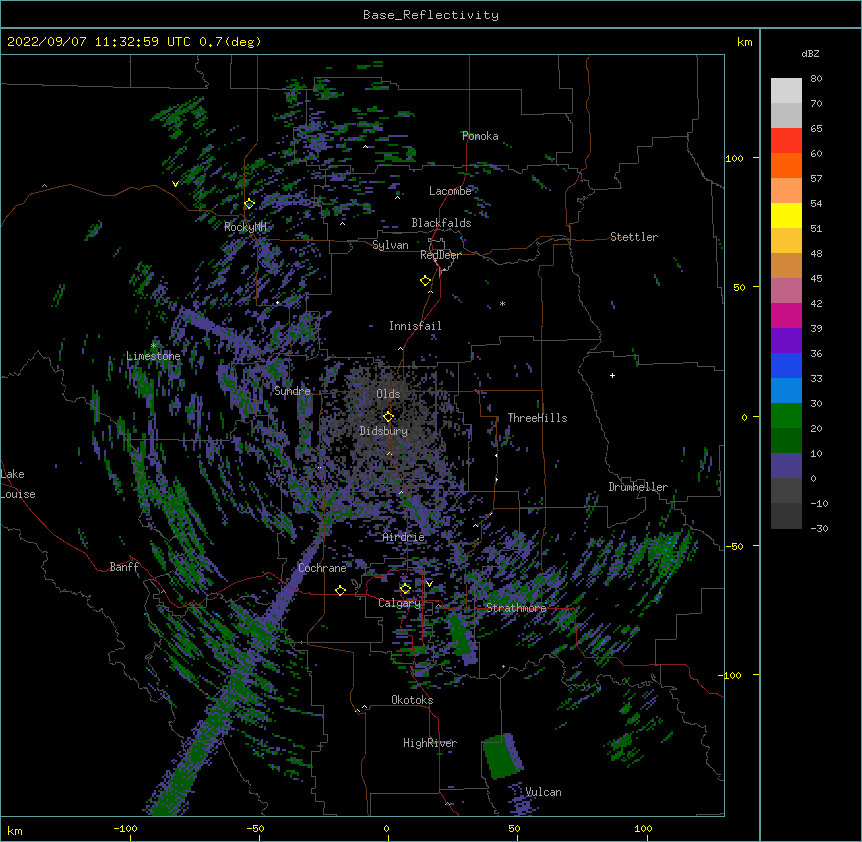Screen dimensions: 862x842
Task: Select the light gray 80 dBZ legend swatch
Action: coord(786,91)
